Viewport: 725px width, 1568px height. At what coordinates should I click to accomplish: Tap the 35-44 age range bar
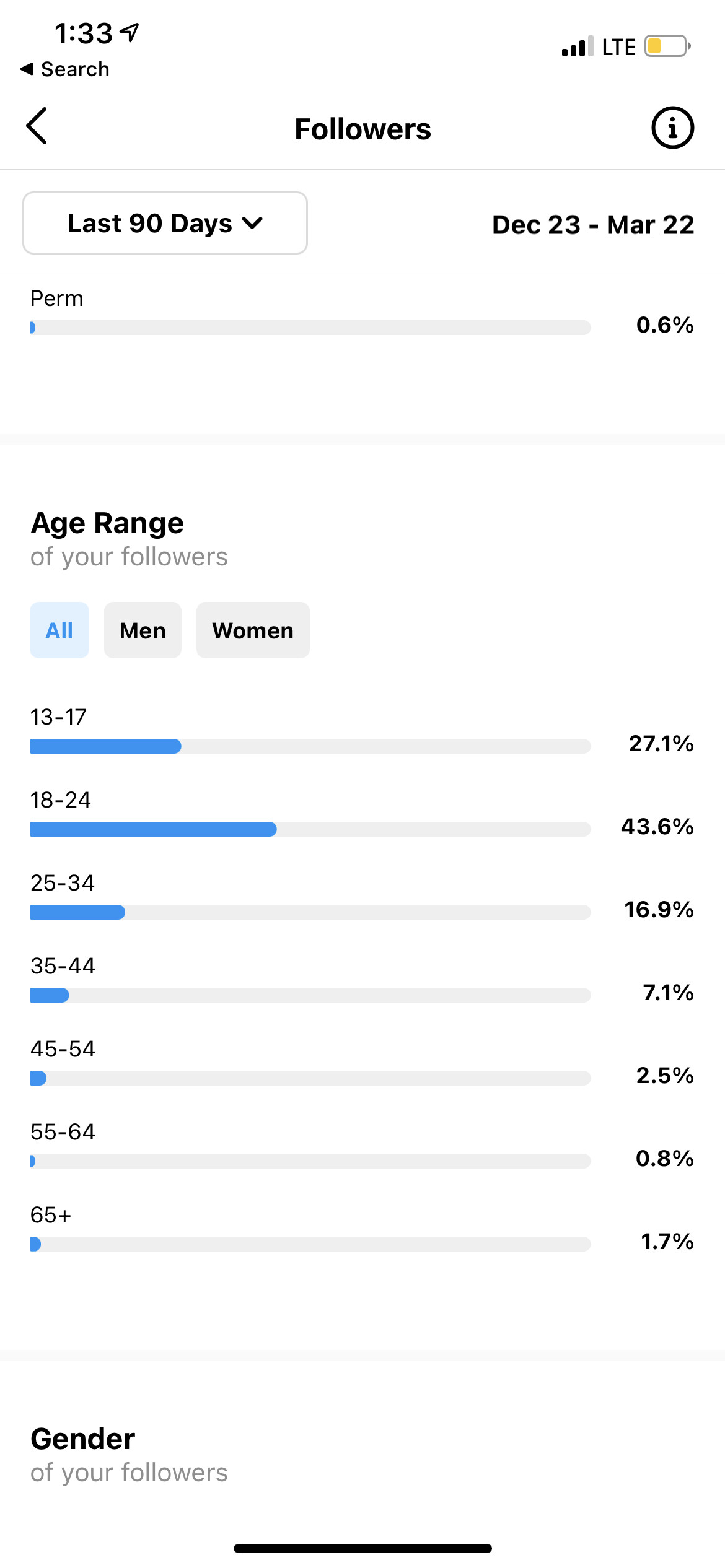coord(310,995)
